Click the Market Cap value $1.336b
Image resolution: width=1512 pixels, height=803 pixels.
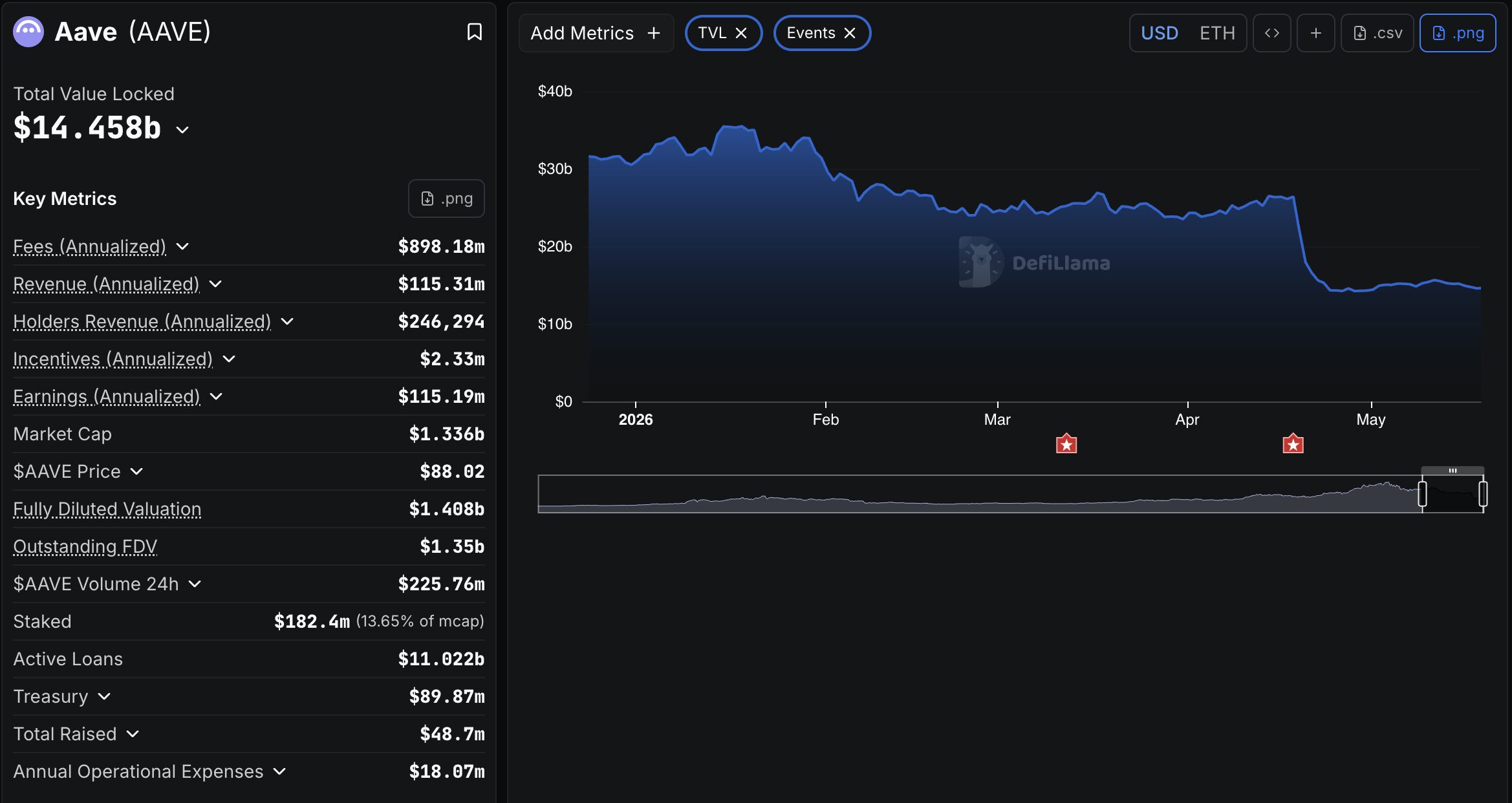446,434
